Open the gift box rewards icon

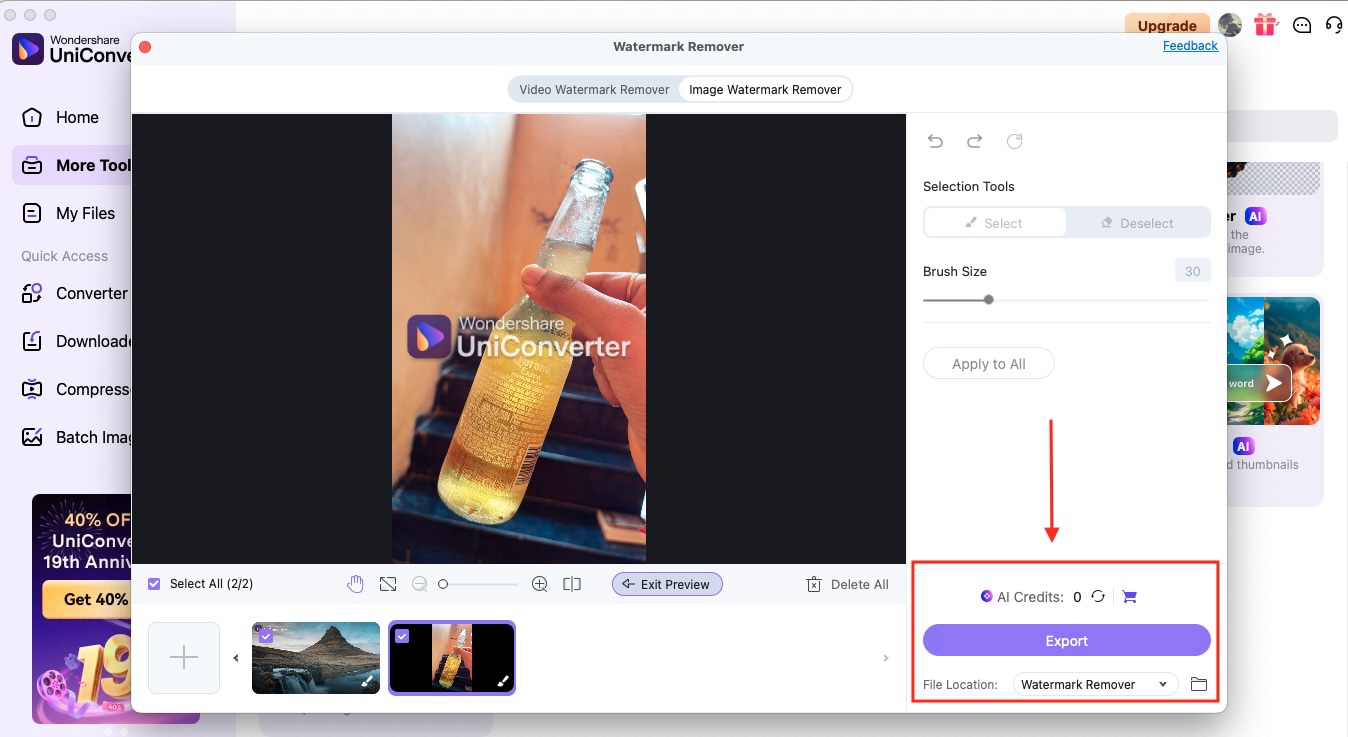1266,25
